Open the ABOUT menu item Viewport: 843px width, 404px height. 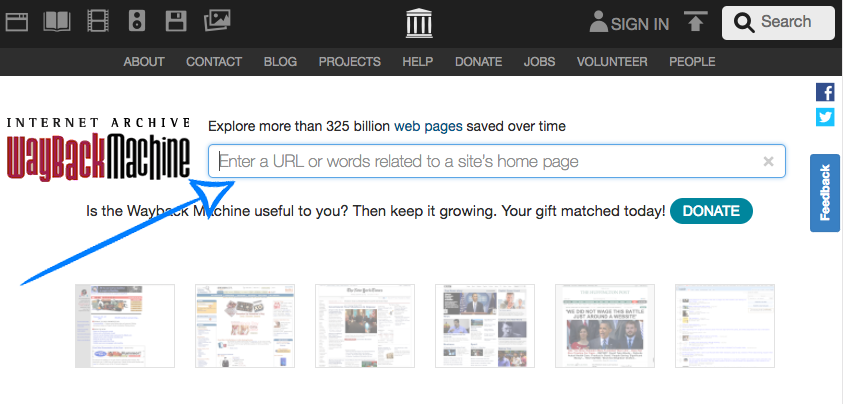144,62
